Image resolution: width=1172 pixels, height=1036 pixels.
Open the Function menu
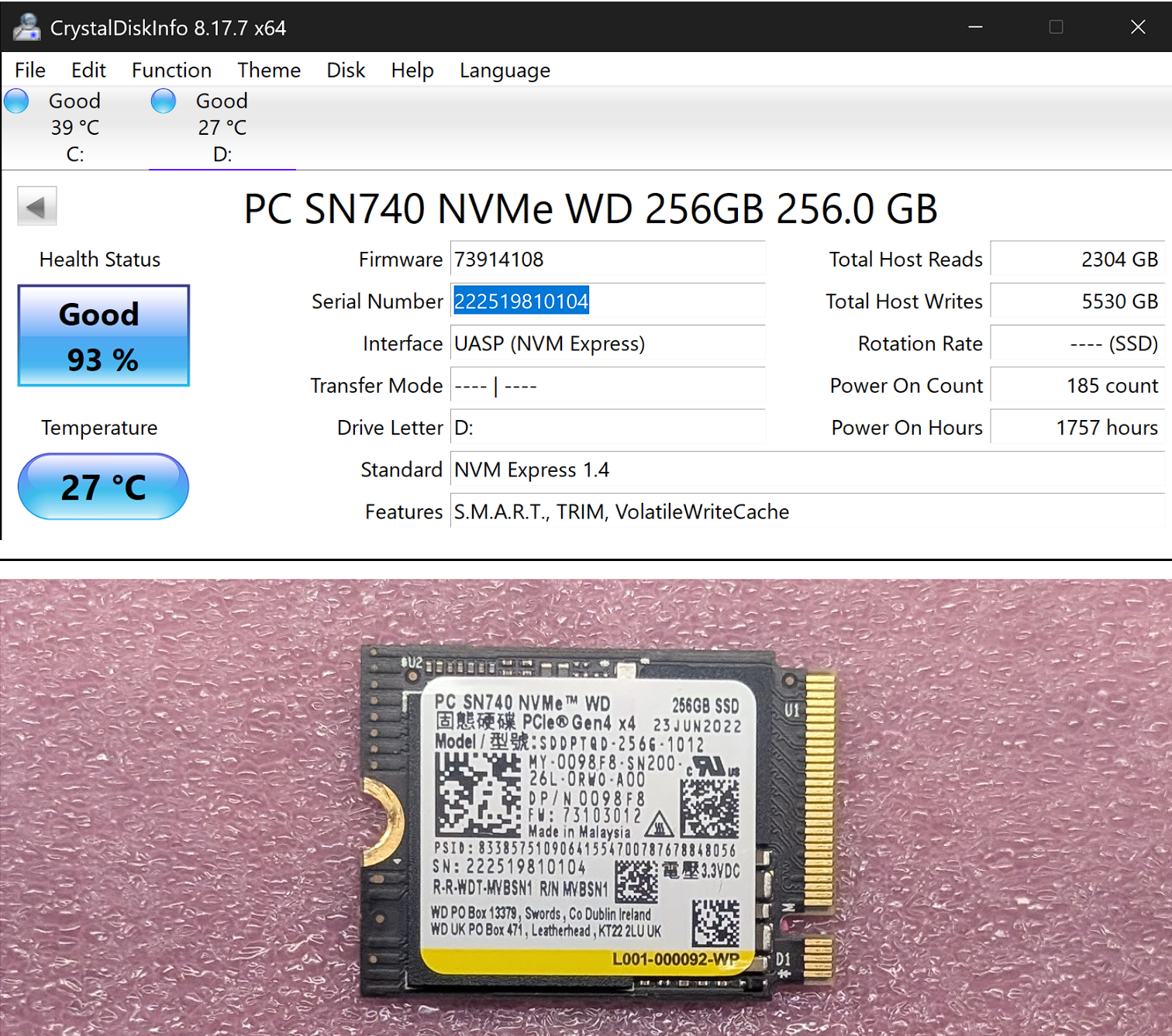[171, 71]
